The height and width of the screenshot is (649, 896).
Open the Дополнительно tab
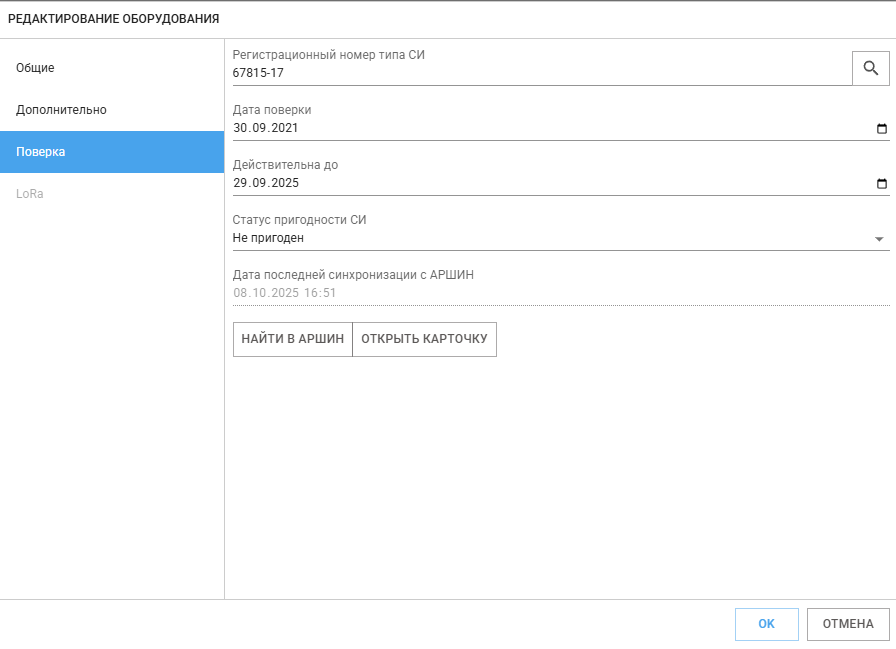pos(61,110)
